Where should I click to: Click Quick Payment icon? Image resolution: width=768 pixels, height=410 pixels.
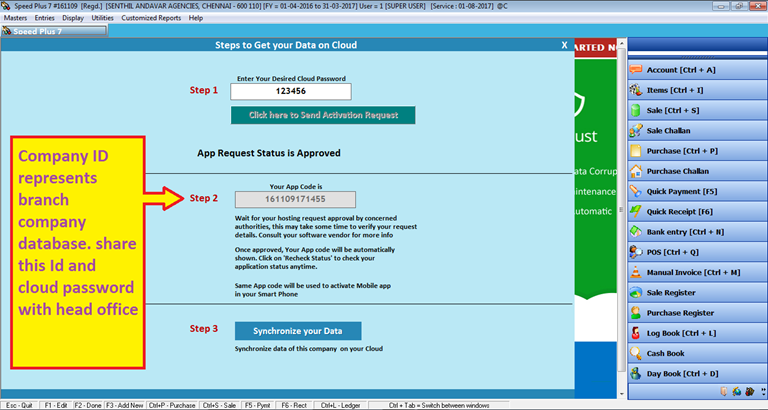pyautogui.click(x=636, y=192)
